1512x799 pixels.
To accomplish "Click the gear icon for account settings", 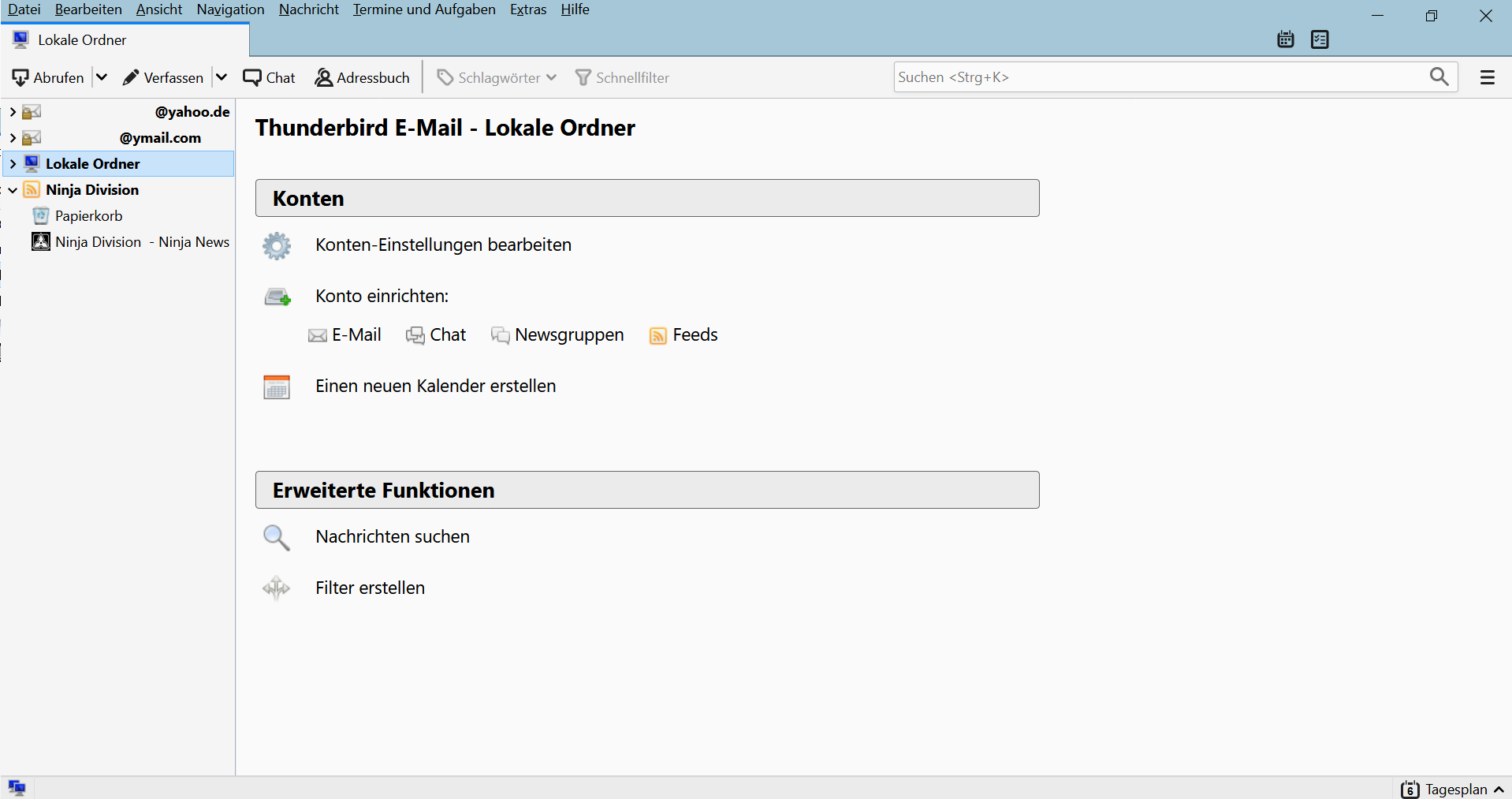I will point(277,245).
